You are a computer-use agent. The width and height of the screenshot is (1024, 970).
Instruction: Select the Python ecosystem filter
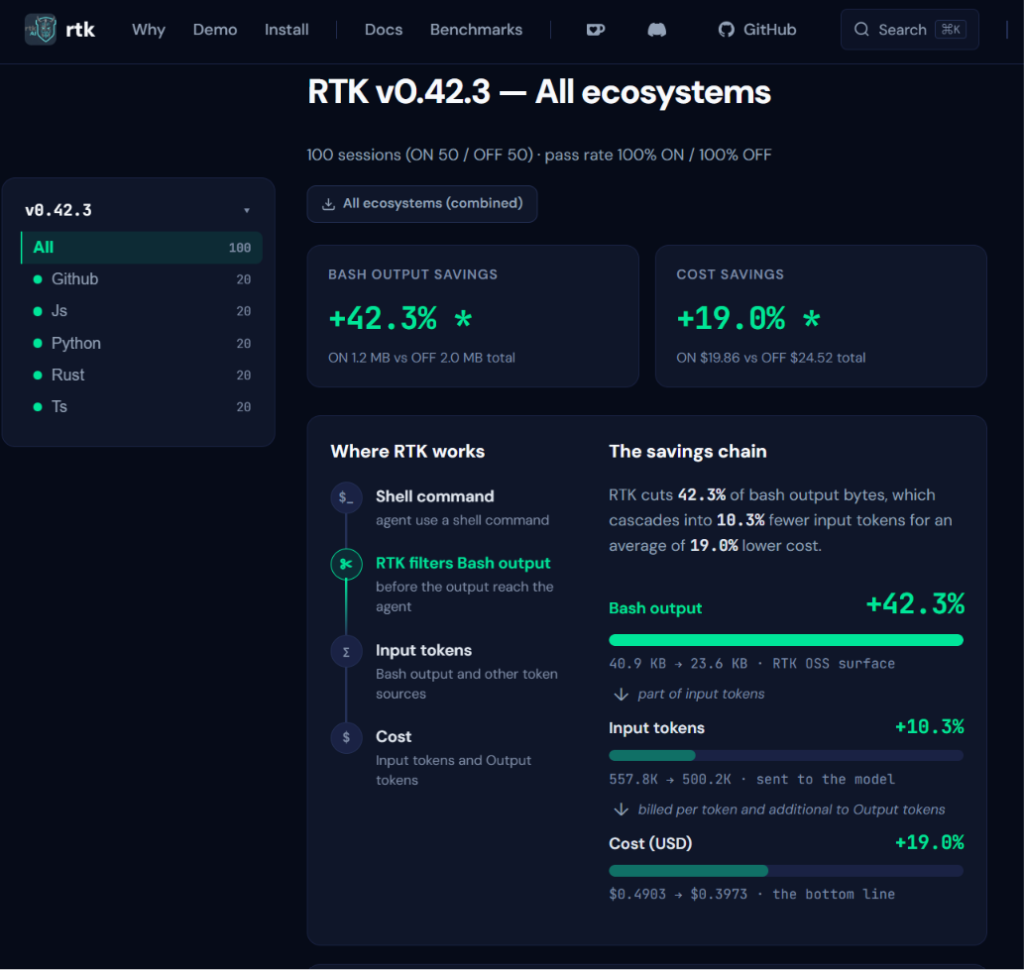(142, 343)
